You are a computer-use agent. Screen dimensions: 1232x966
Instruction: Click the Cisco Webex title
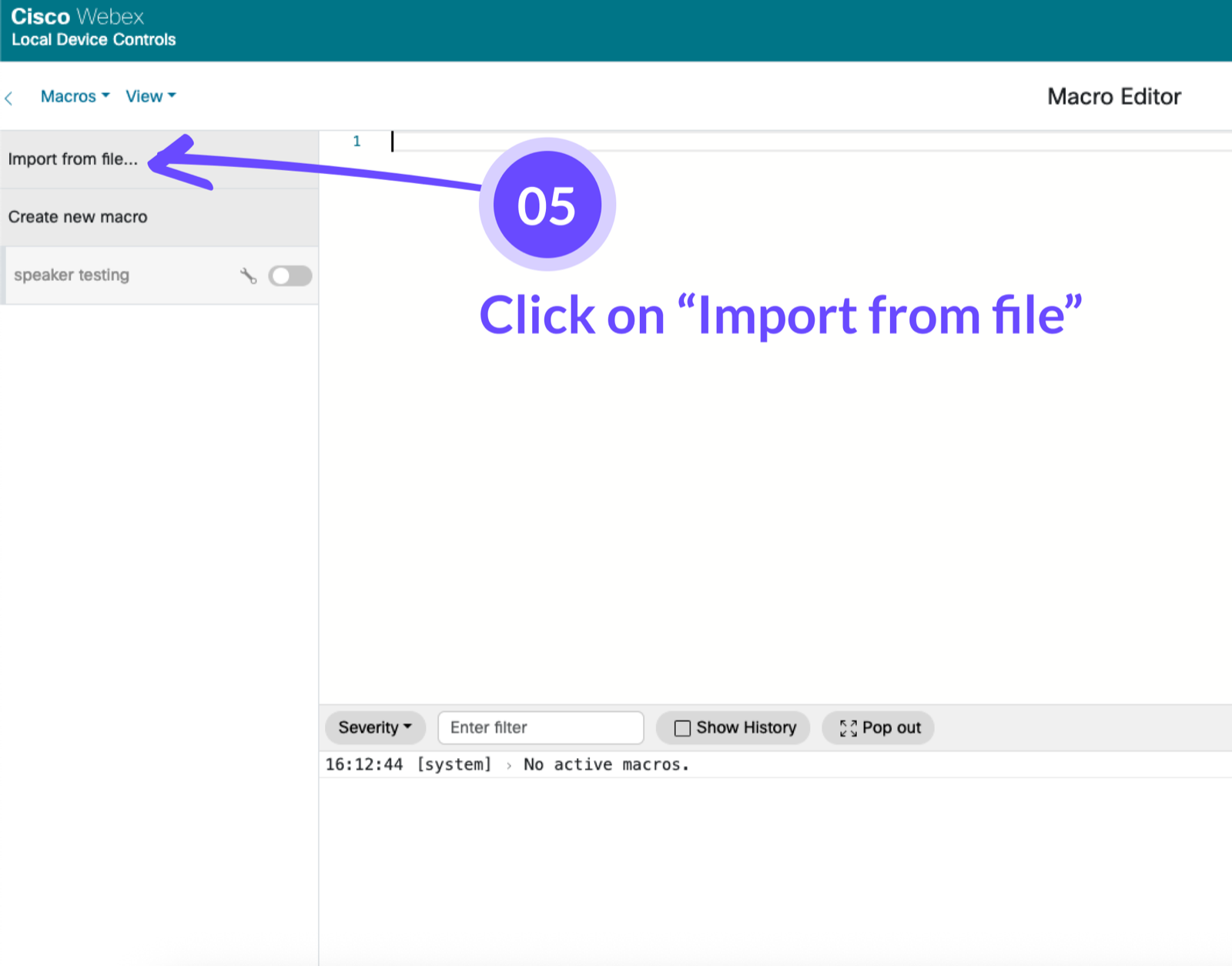(x=77, y=16)
